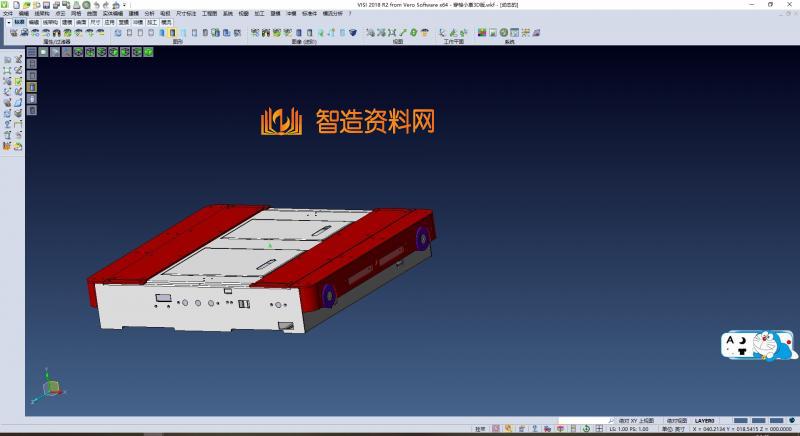Undo the last action

coord(96,5)
